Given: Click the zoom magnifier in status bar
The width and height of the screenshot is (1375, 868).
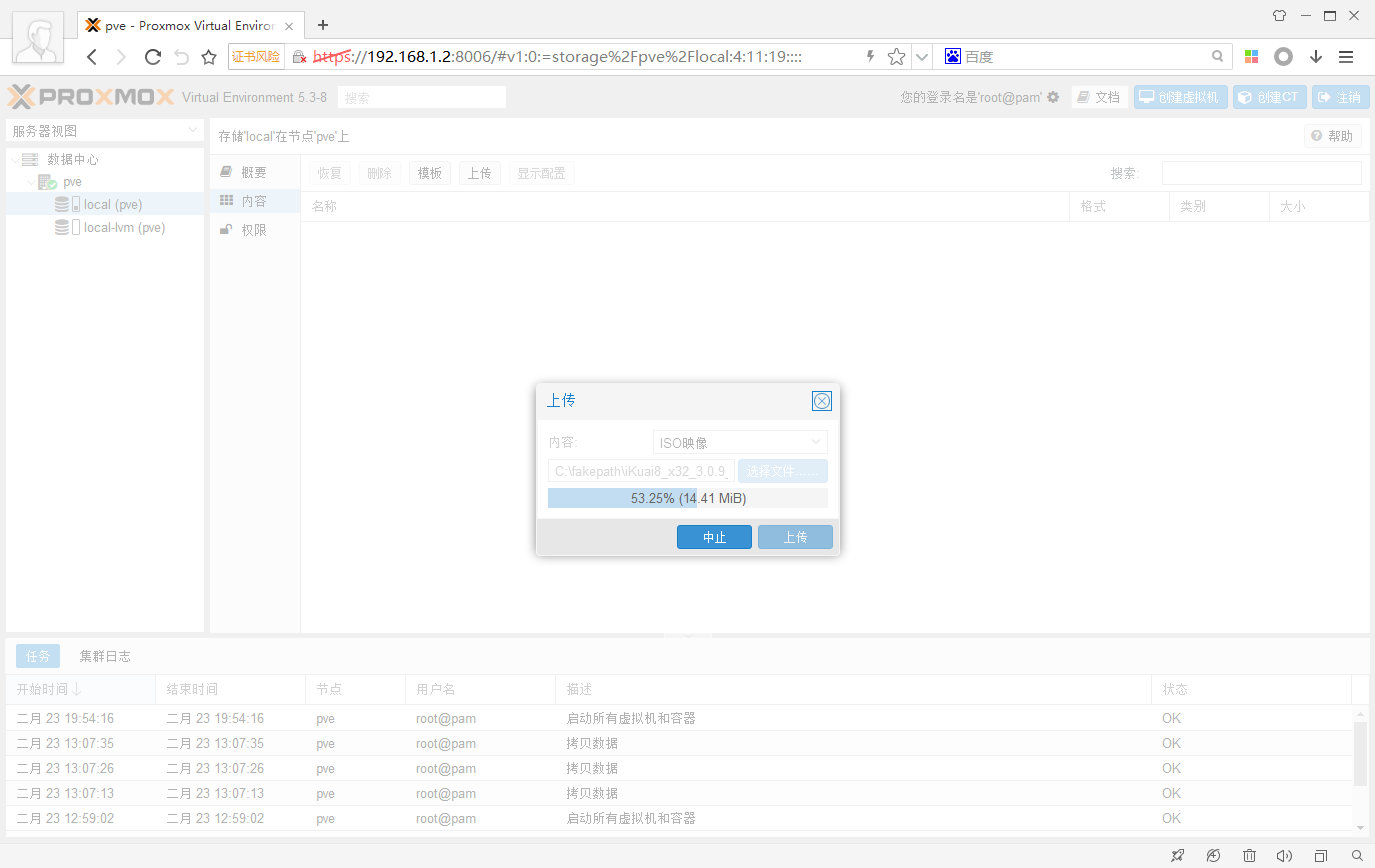Looking at the screenshot, I should point(1357,856).
